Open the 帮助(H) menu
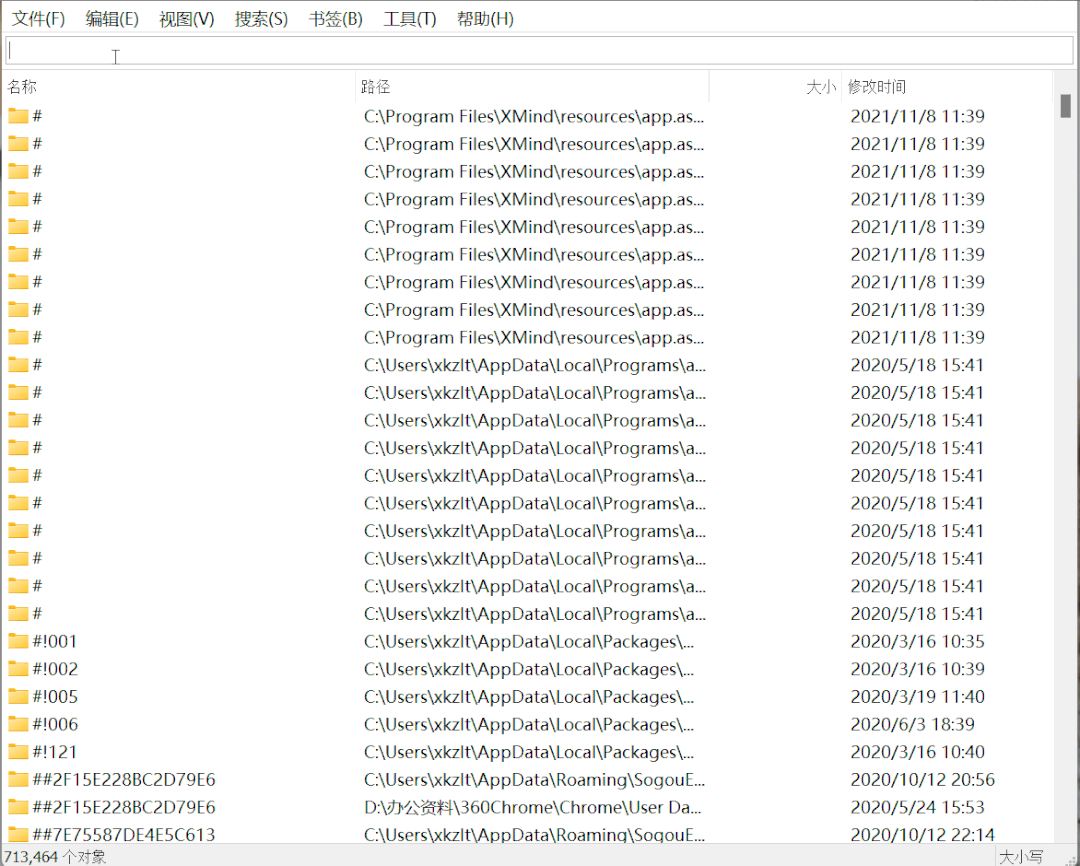Image resolution: width=1080 pixels, height=866 pixels. click(485, 19)
